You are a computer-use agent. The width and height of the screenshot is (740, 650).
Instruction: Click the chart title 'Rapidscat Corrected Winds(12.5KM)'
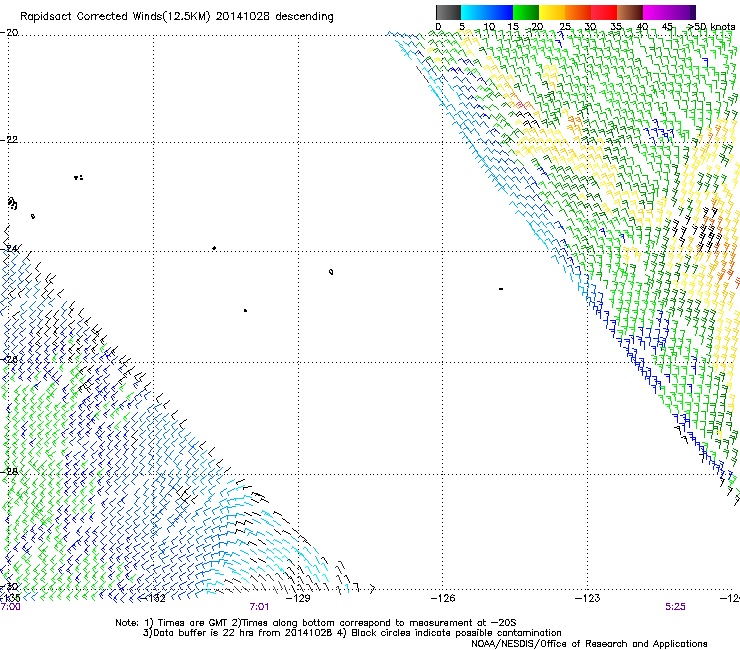pos(115,16)
